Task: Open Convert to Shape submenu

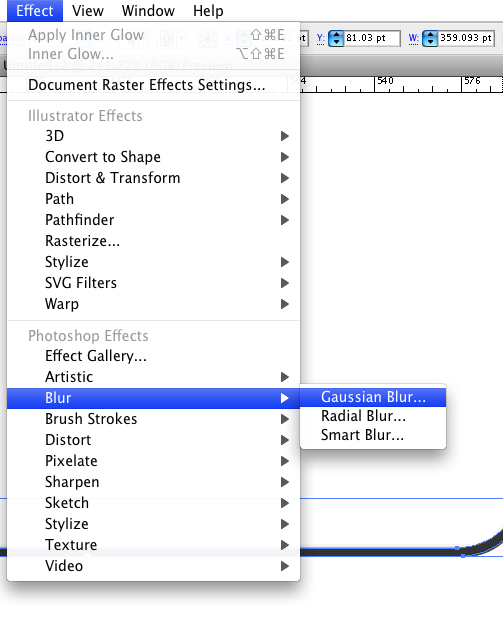Action: click(153, 157)
